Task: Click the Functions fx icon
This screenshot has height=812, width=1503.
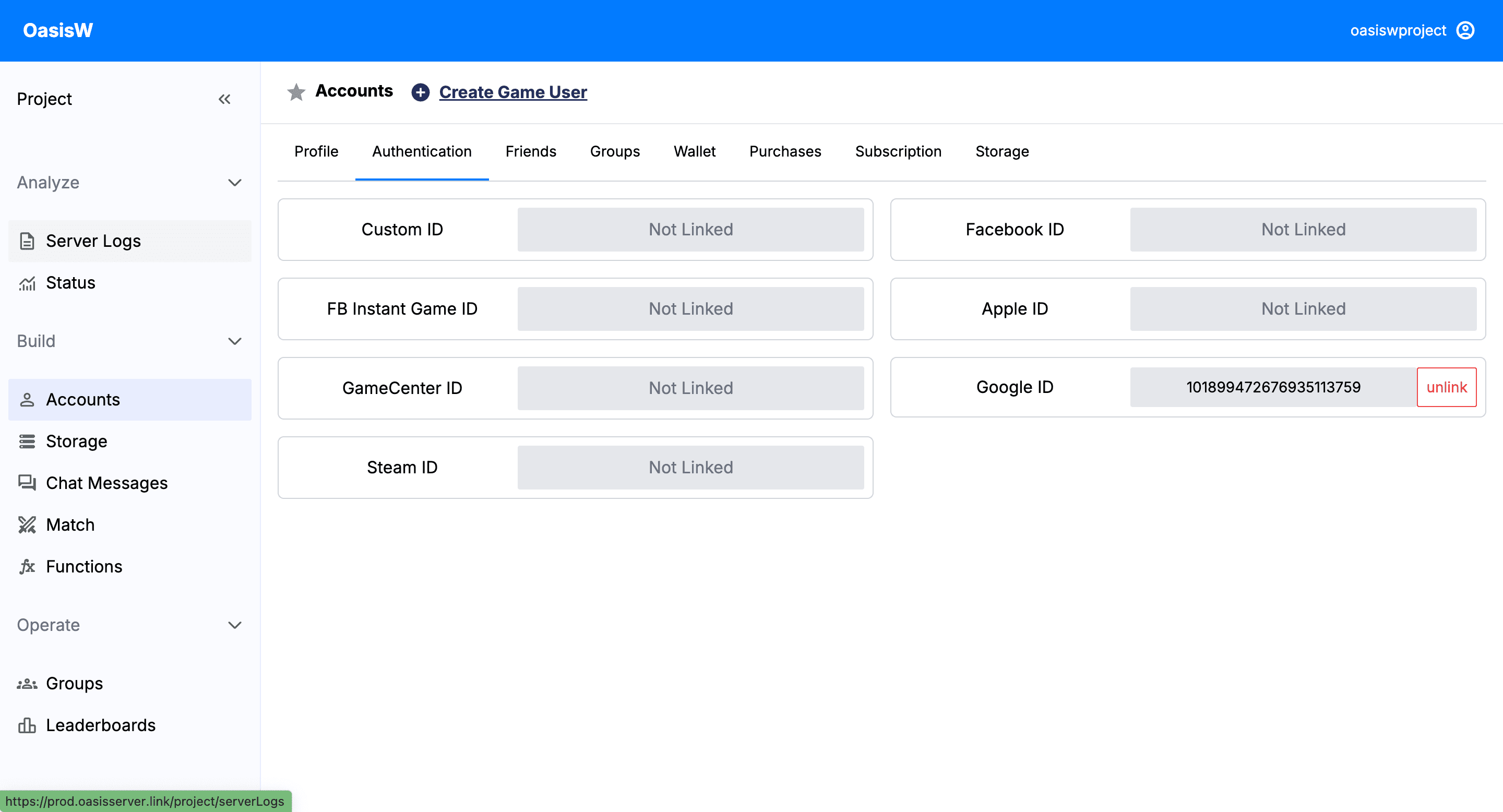Action: (27, 566)
